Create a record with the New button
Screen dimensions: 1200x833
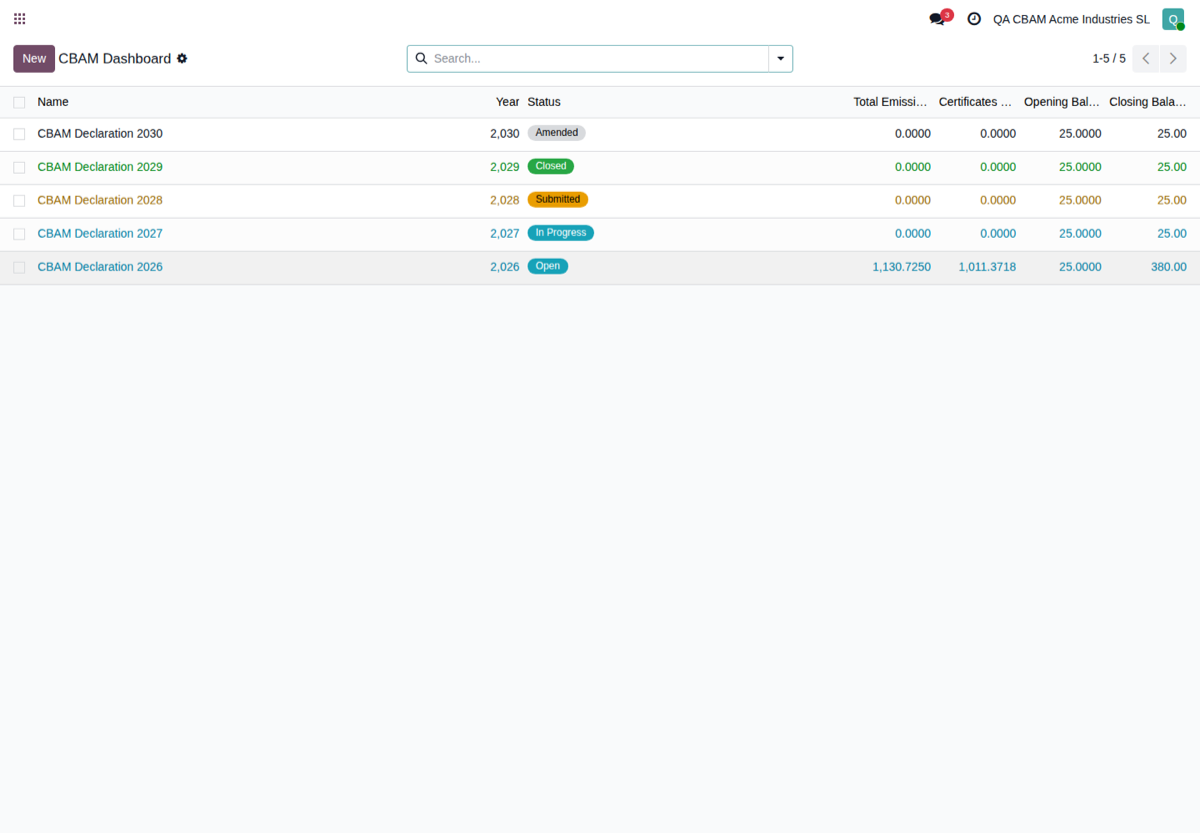(x=34, y=59)
